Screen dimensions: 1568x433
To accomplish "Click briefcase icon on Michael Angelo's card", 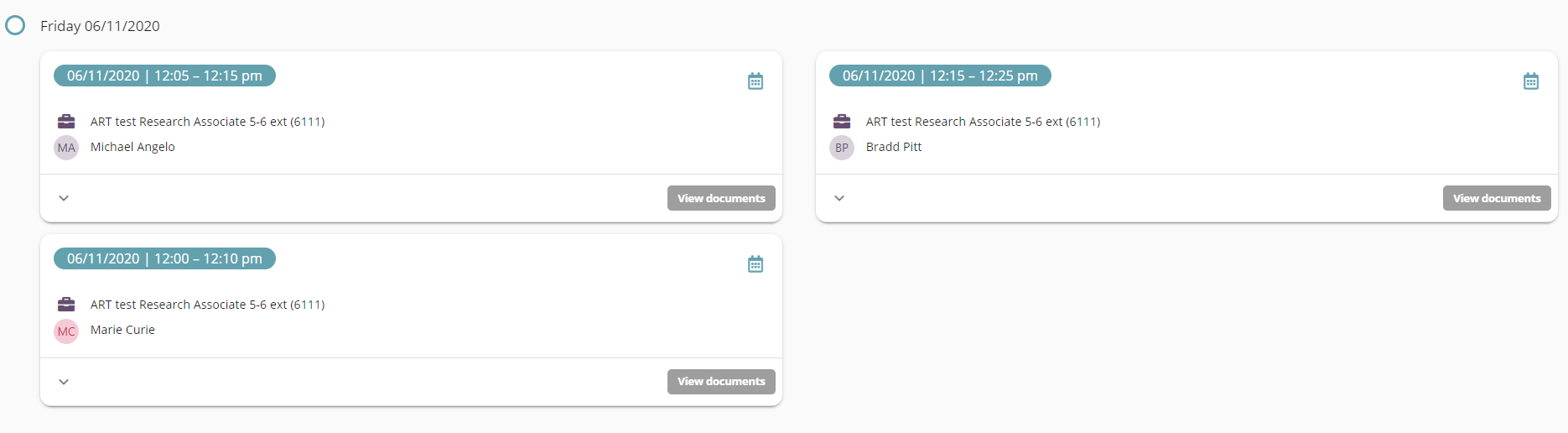I will click(x=66, y=122).
